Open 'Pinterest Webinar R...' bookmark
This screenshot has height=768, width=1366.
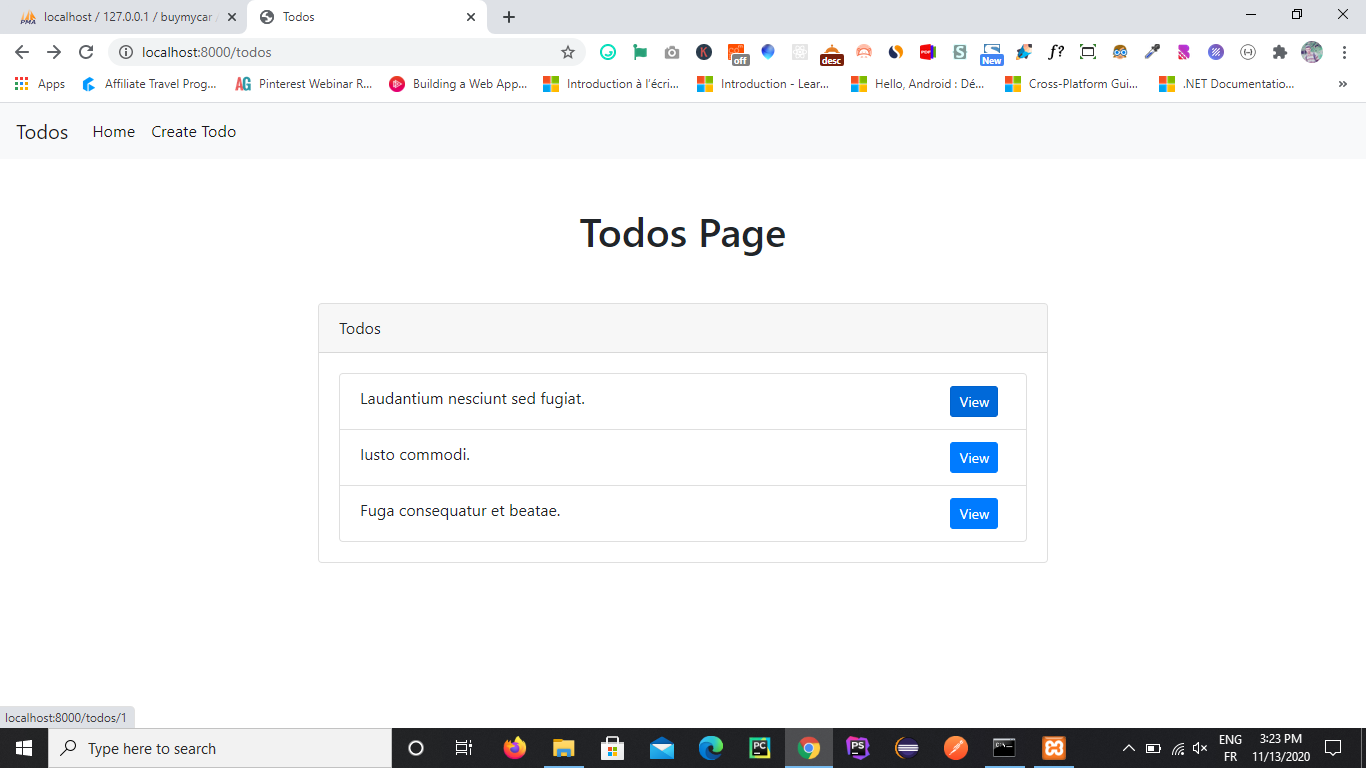pyautogui.click(x=304, y=84)
